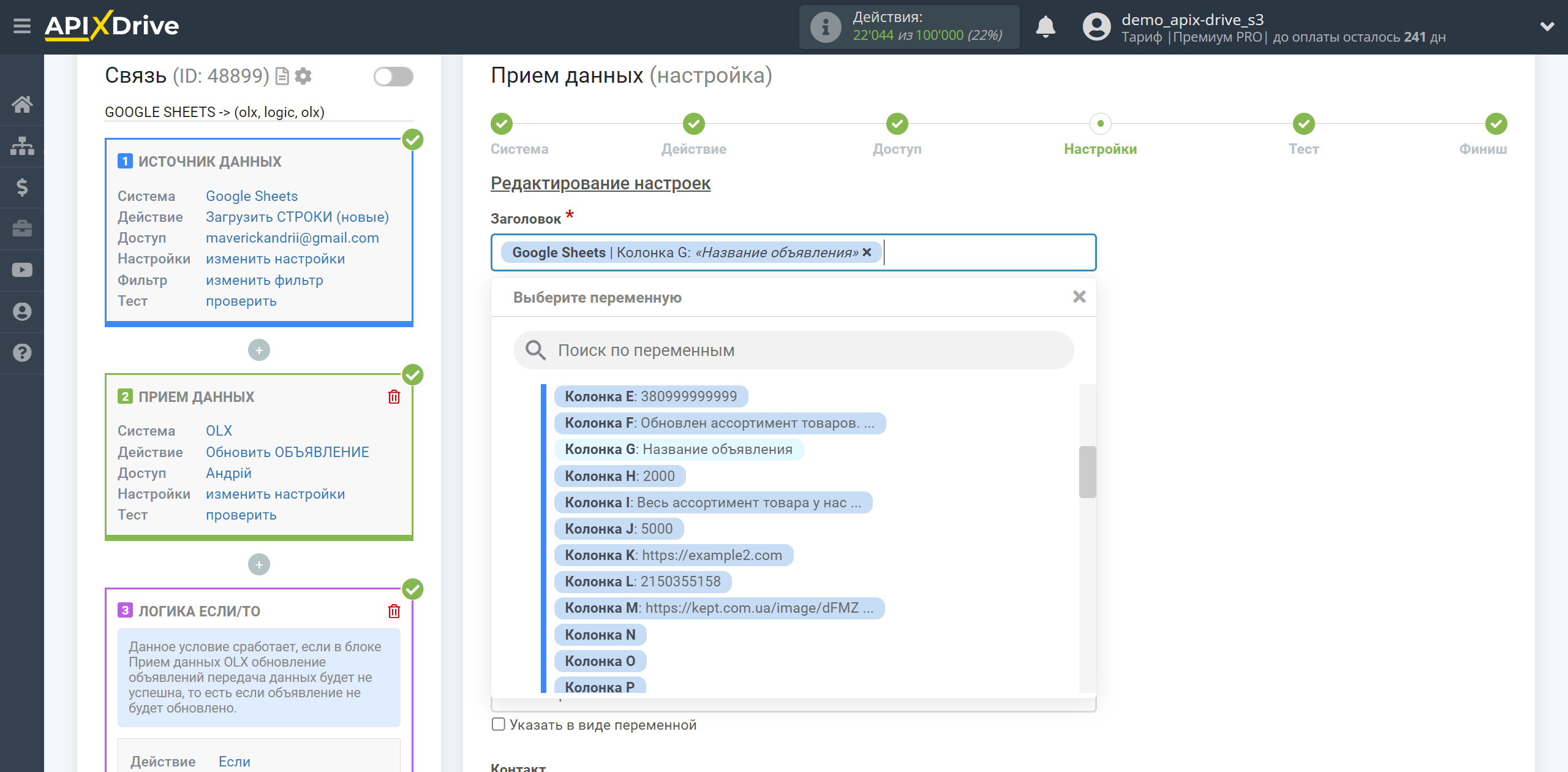Viewport: 1568px width, 772px height.
Task: Go to Тест step
Action: [x=1304, y=124]
